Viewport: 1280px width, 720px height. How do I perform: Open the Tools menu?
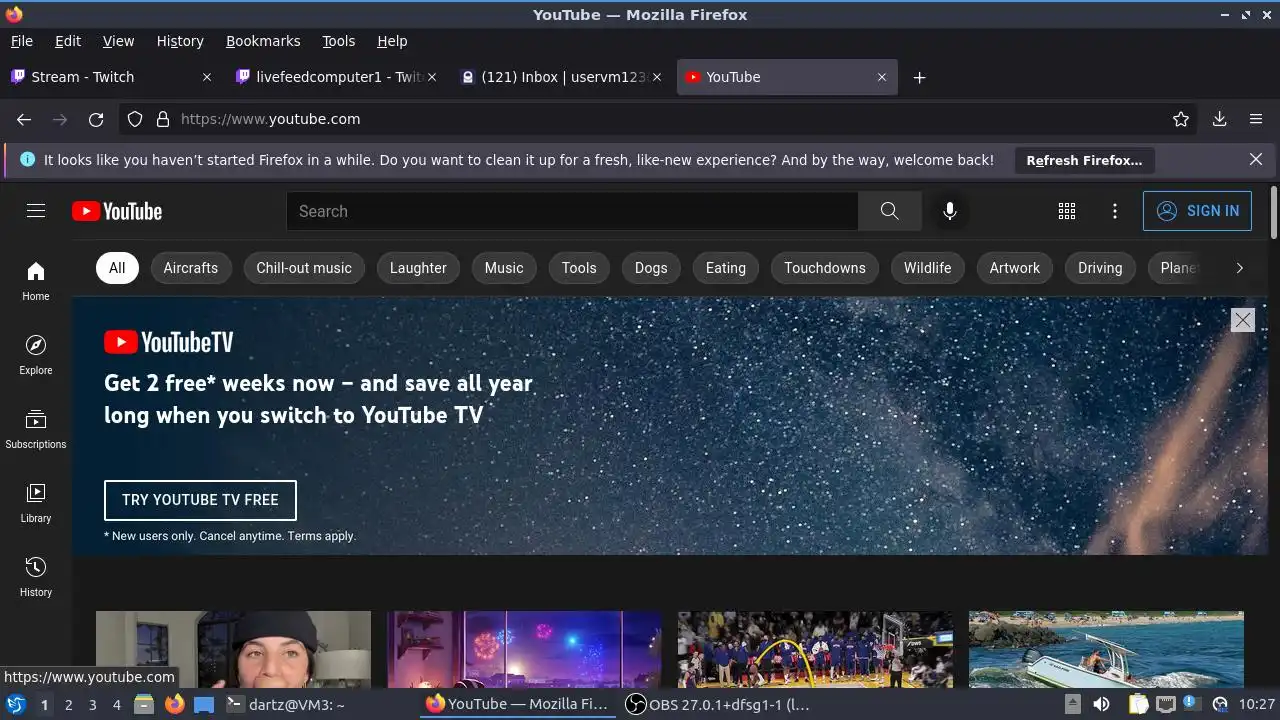coord(339,41)
